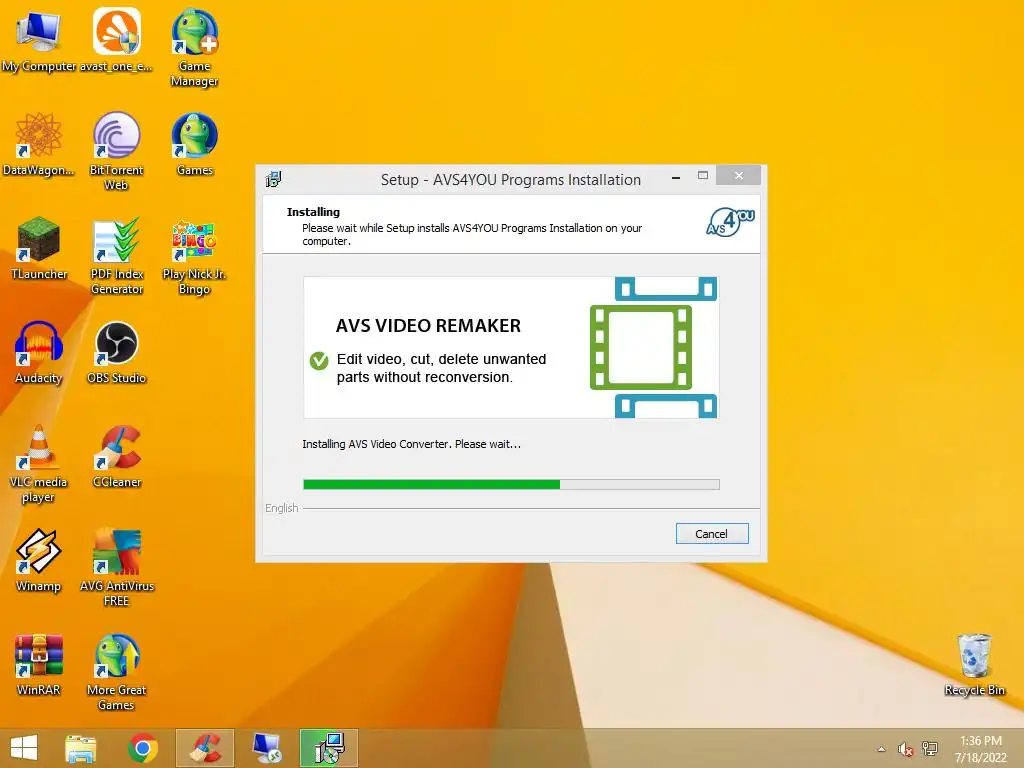
Task: Open CCleaner desktop shortcut
Action: [116, 456]
